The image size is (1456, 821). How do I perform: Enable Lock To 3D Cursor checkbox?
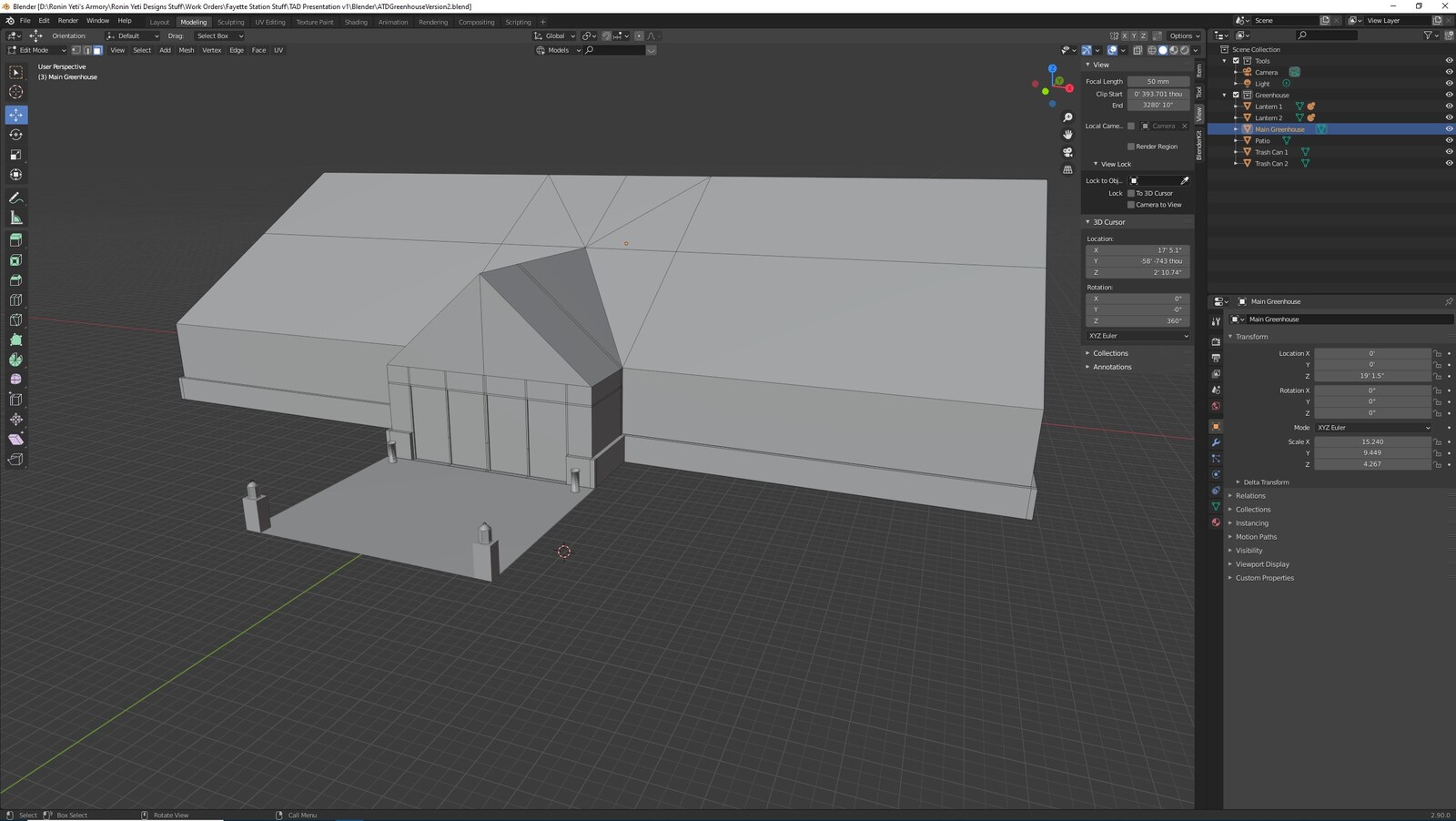[x=1131, y=193]
